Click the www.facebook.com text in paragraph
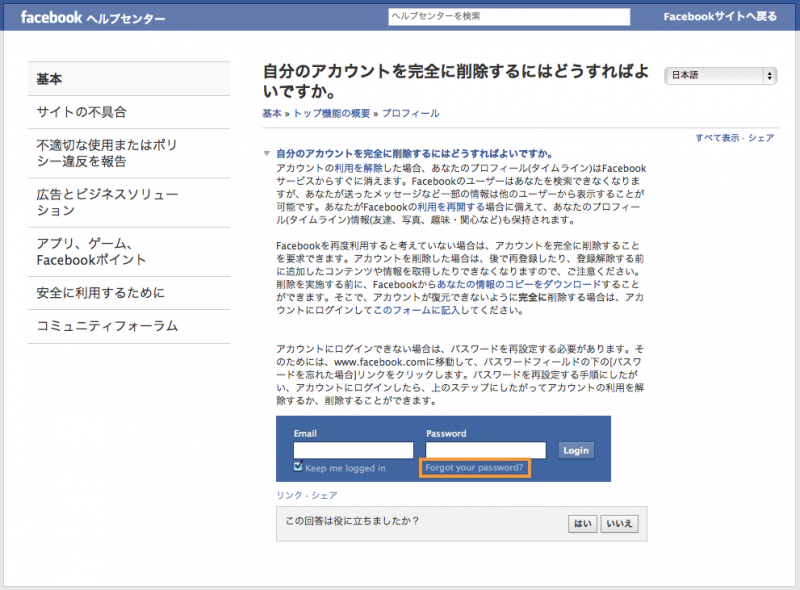 [380, 362]
